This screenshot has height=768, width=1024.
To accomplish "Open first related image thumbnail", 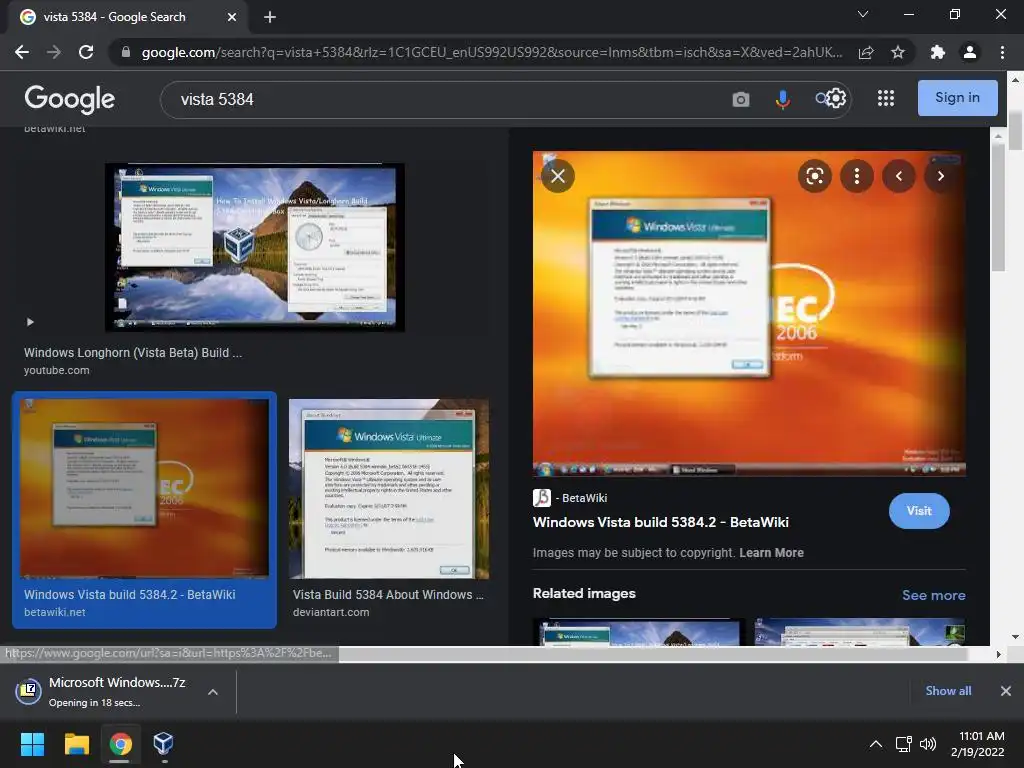I will [x=639, y=632].
